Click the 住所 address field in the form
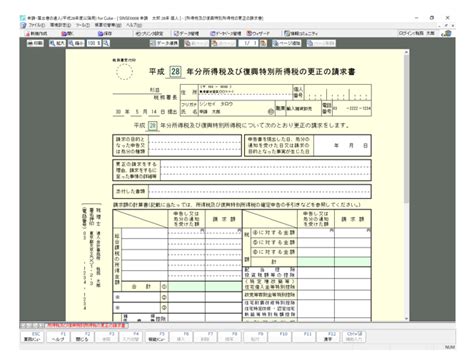 (245, 92)
